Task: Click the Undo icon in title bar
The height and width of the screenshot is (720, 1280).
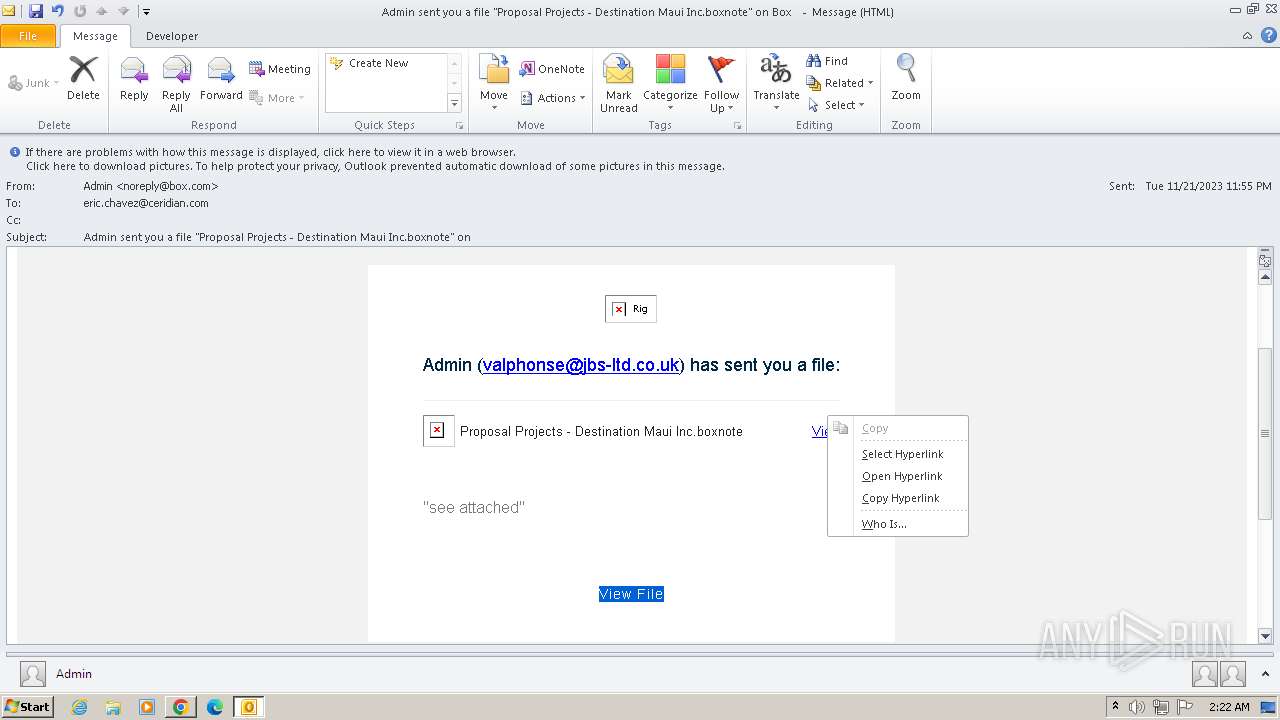Action: [x=58, y=11]
